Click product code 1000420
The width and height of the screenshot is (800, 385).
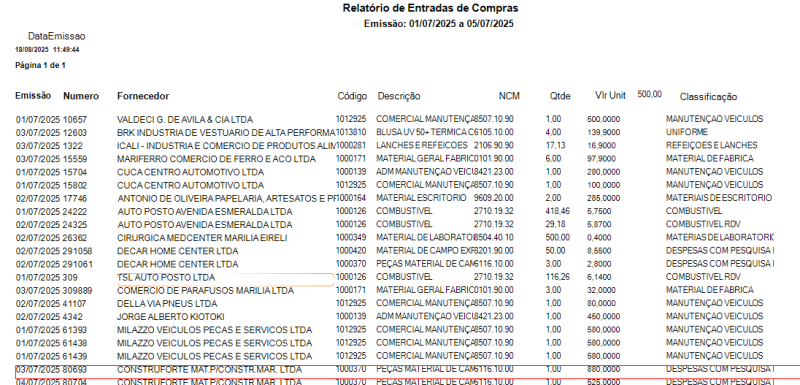click(351, 250)
